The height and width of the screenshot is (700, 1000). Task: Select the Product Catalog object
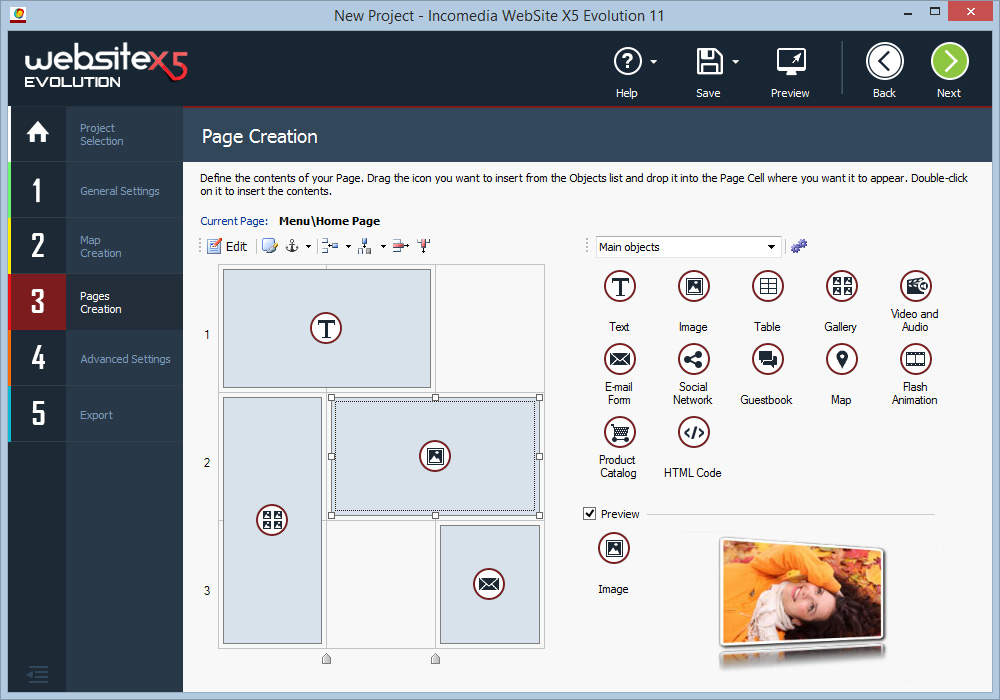click(x=619, y=431)
